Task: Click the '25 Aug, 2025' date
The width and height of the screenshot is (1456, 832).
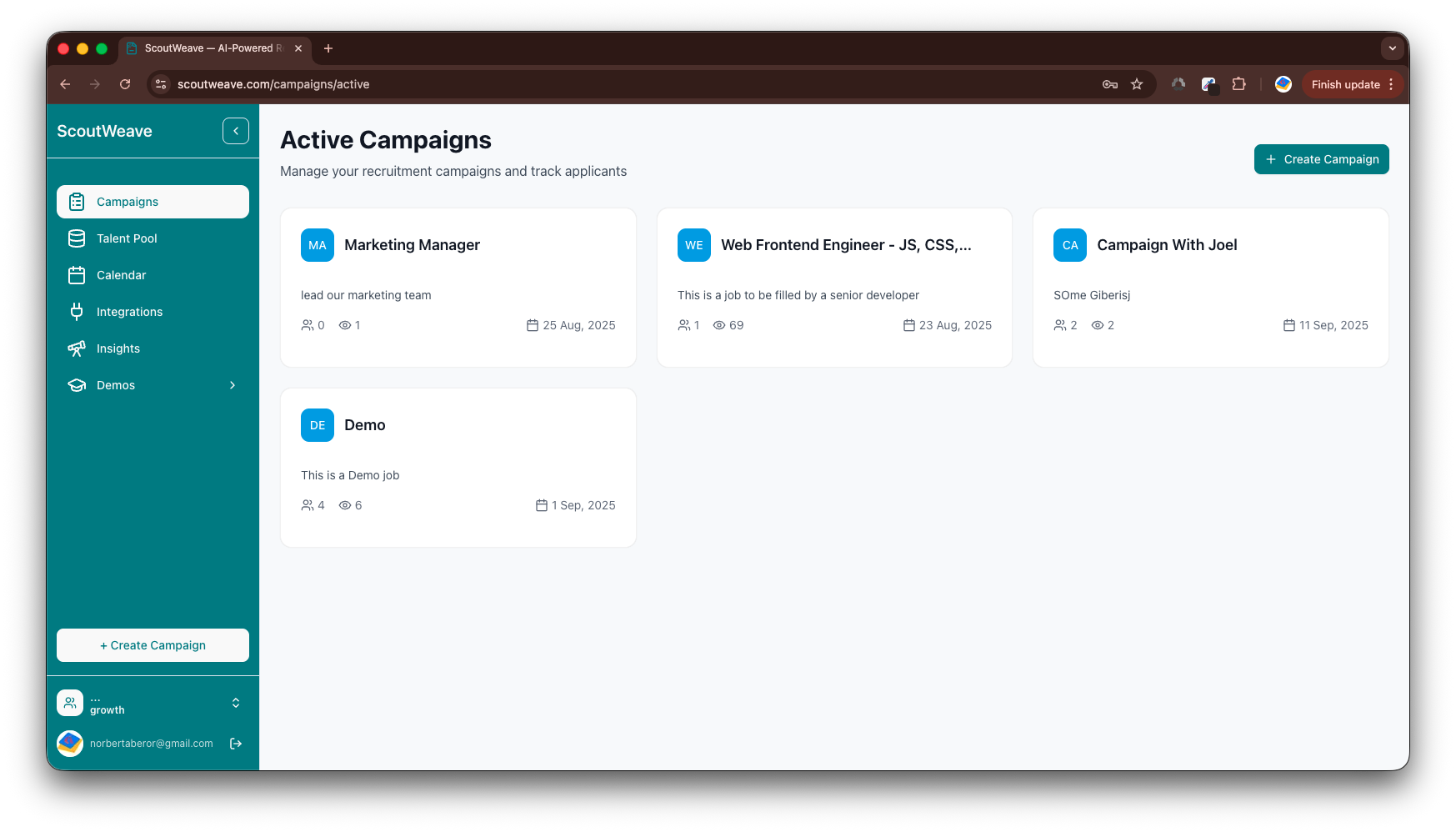Action: [x=579, y=325]
